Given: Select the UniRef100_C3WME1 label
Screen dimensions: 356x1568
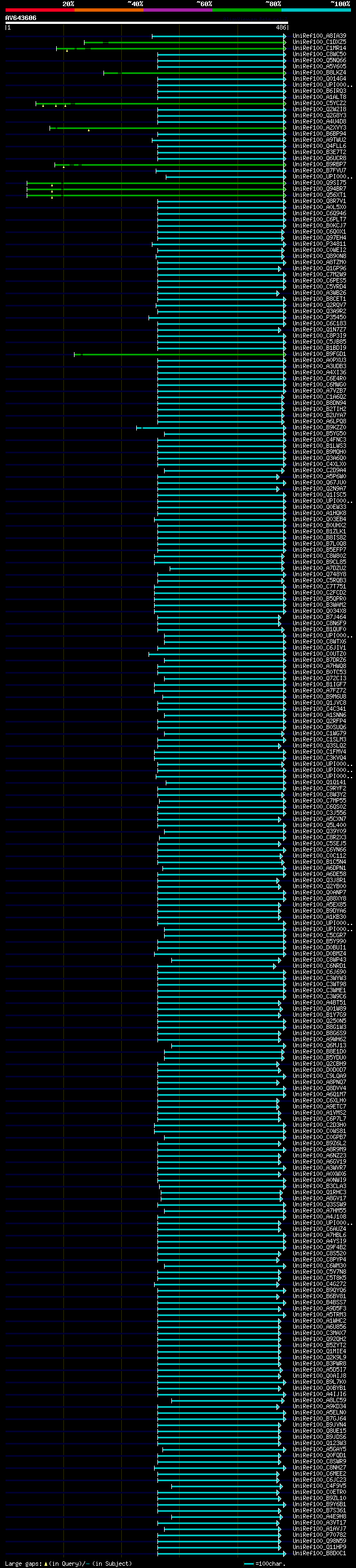Looking at the screenshot, I should coord(319,990).
